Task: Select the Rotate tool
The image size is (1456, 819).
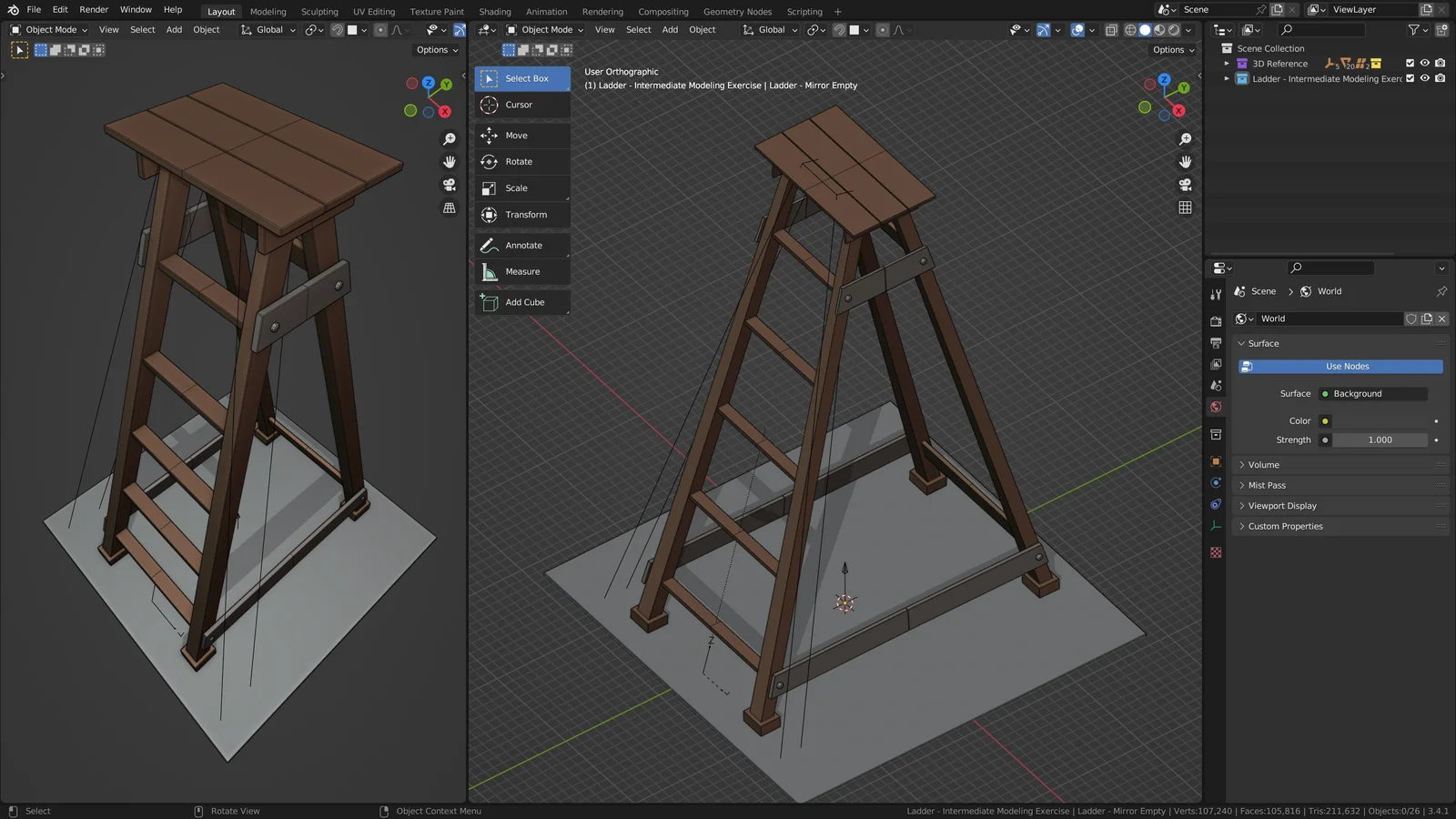Action: 519,161
